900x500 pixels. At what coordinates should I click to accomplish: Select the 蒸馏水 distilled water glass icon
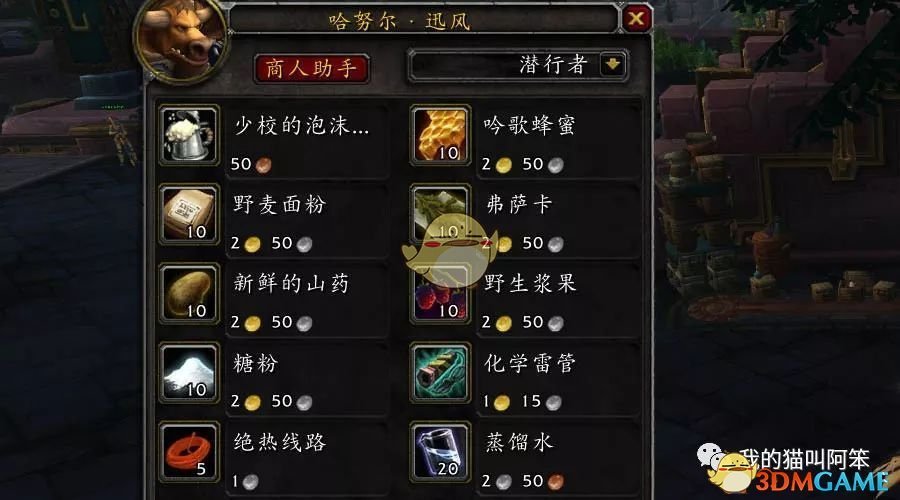(x=440, y=452)
